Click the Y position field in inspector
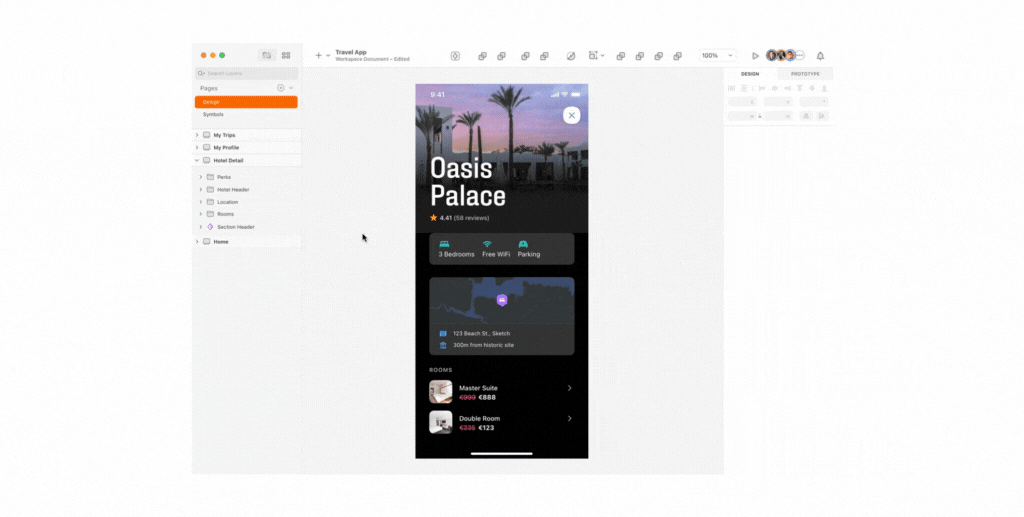 click(778, 102)
